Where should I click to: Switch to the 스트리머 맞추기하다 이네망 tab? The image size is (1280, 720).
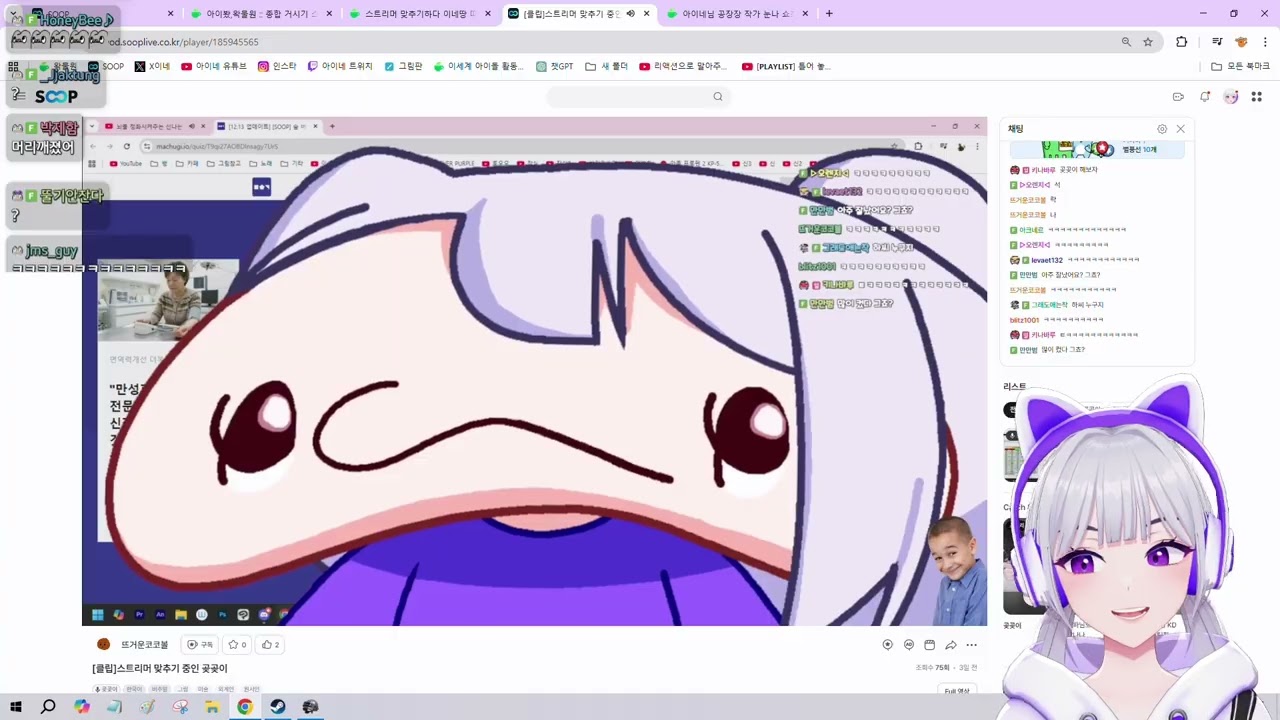(420, 14)
